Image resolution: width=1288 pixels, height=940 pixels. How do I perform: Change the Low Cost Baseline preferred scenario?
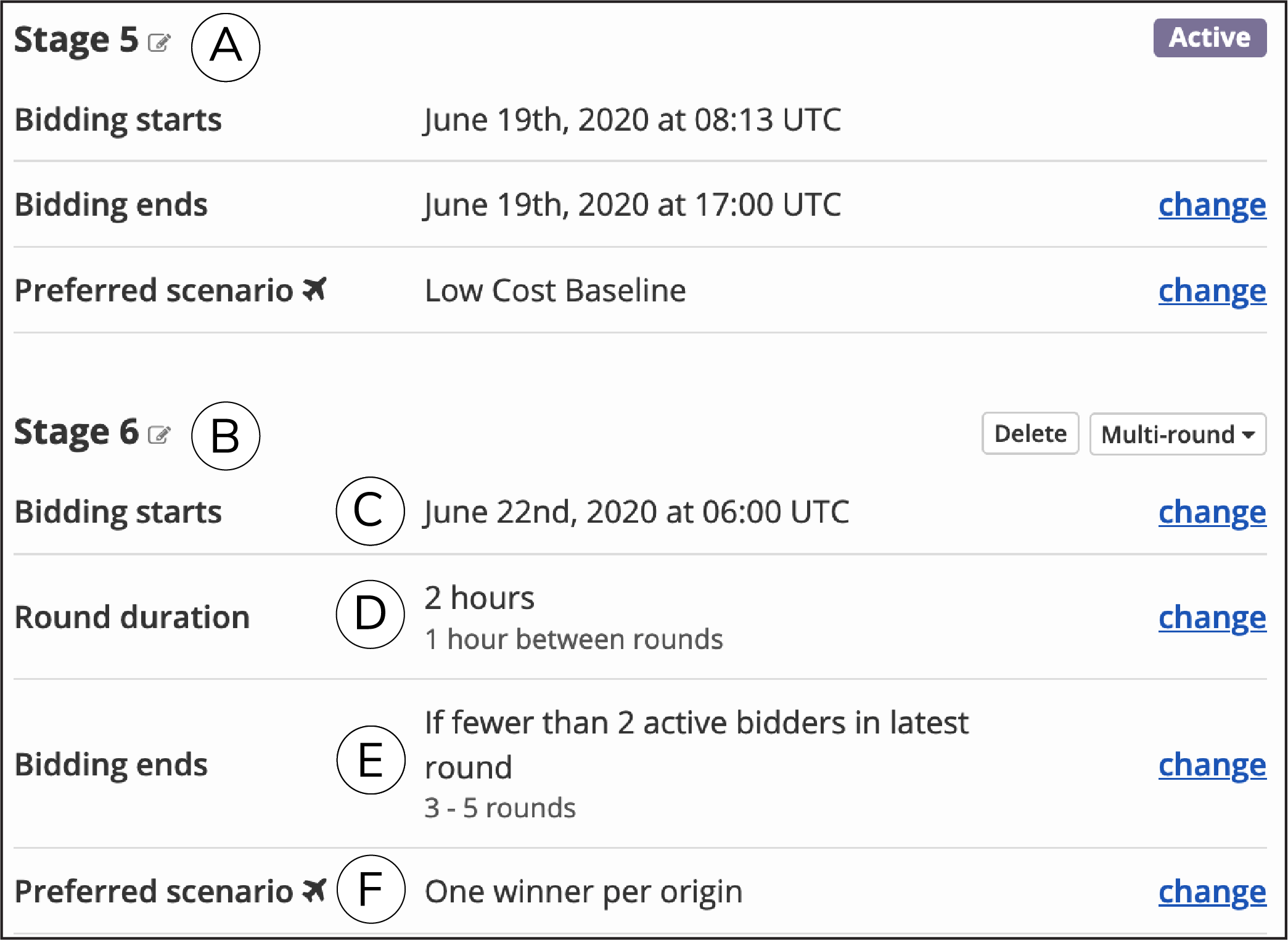tap(1212, 291)
